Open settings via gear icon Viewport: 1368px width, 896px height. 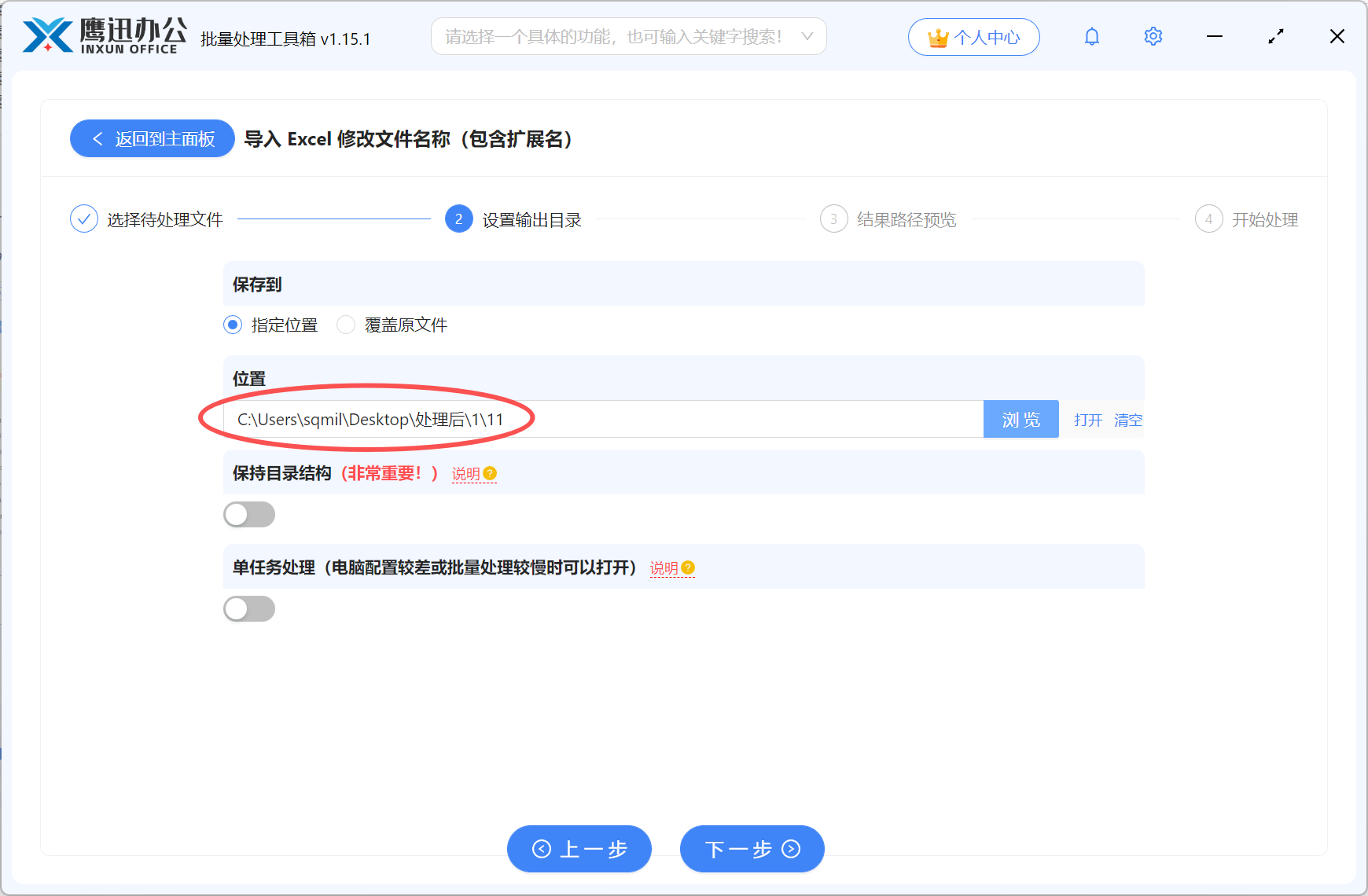pyautogui.click(x=1153, y=36)
